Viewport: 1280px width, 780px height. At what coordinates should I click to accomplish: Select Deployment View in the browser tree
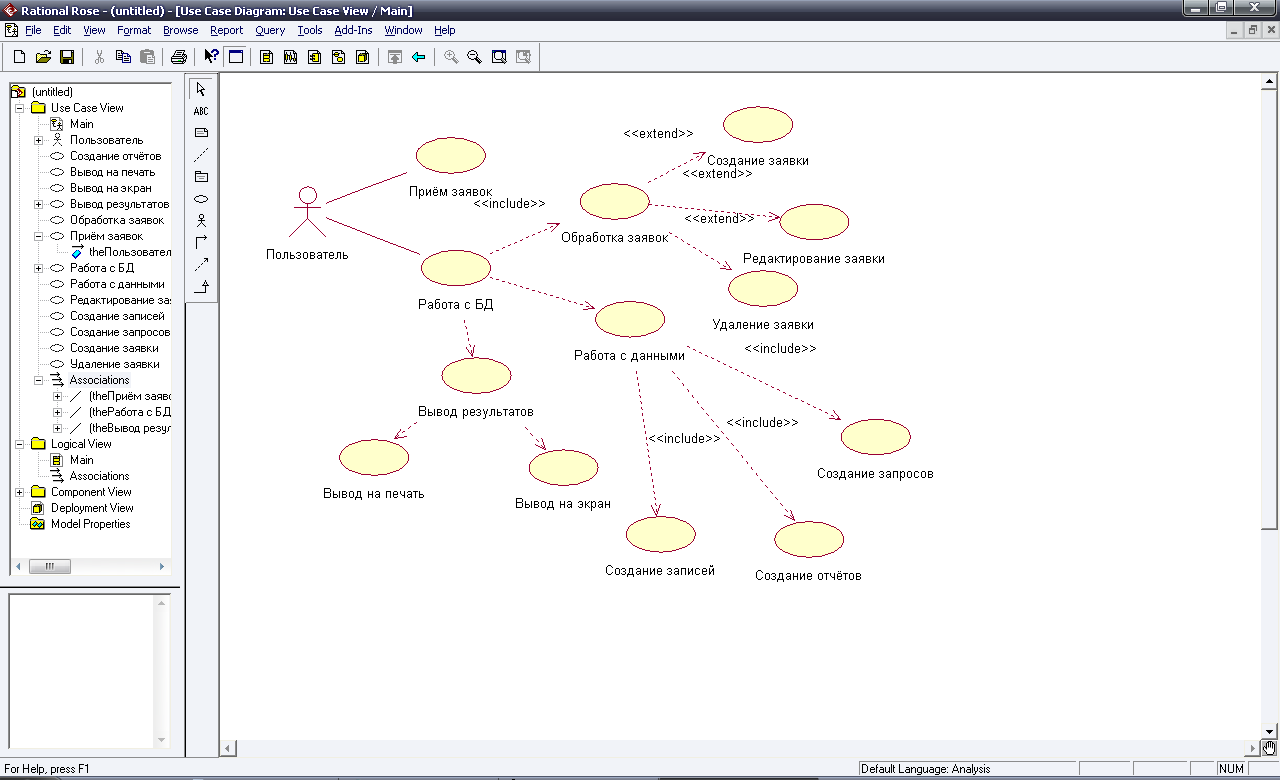92,508
